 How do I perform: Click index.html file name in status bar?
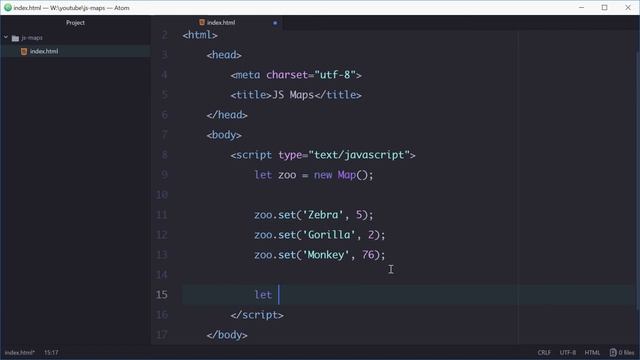click(20, 352)
